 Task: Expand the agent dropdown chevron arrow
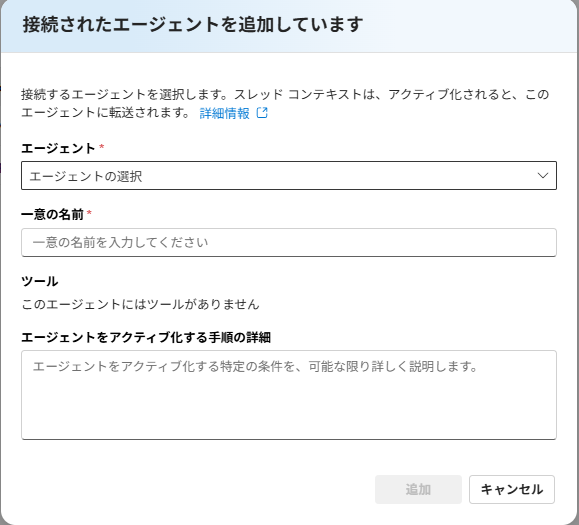(x=542, y=175)
